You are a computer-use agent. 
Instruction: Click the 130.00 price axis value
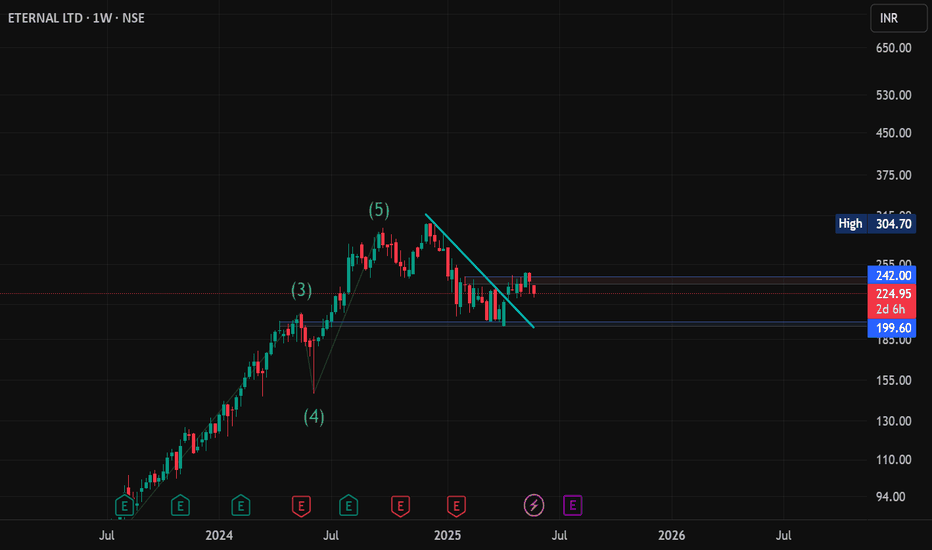point(893,421)
